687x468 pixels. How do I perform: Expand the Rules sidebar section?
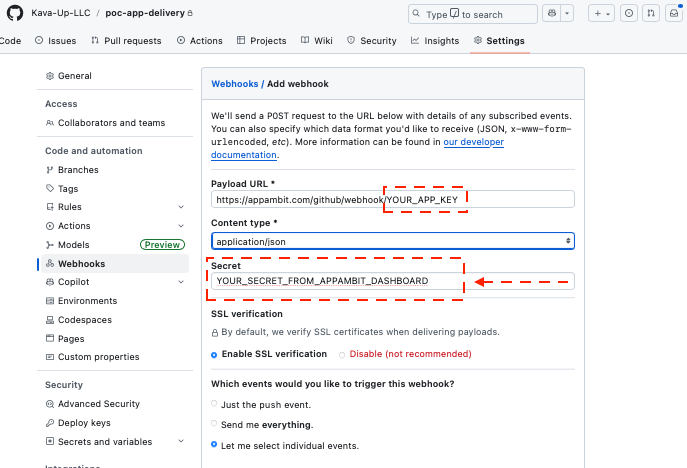[181, 207]
